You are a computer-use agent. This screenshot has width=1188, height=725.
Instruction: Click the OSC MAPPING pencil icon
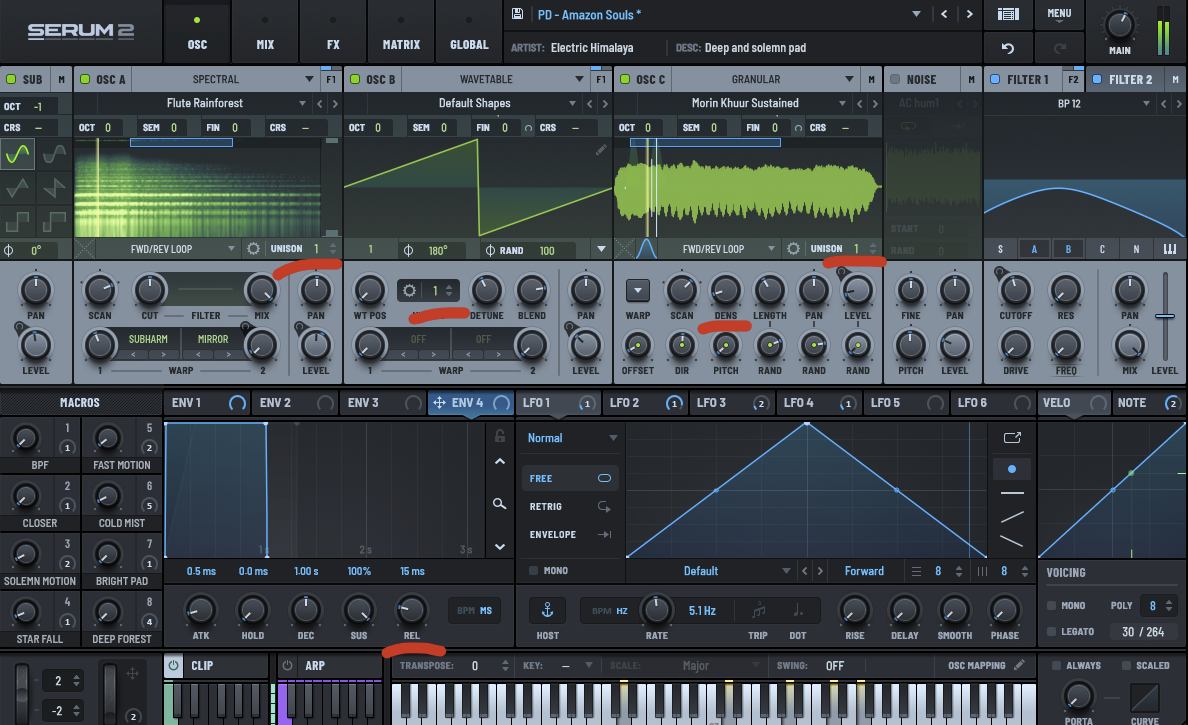click(x=1020, y=665)
